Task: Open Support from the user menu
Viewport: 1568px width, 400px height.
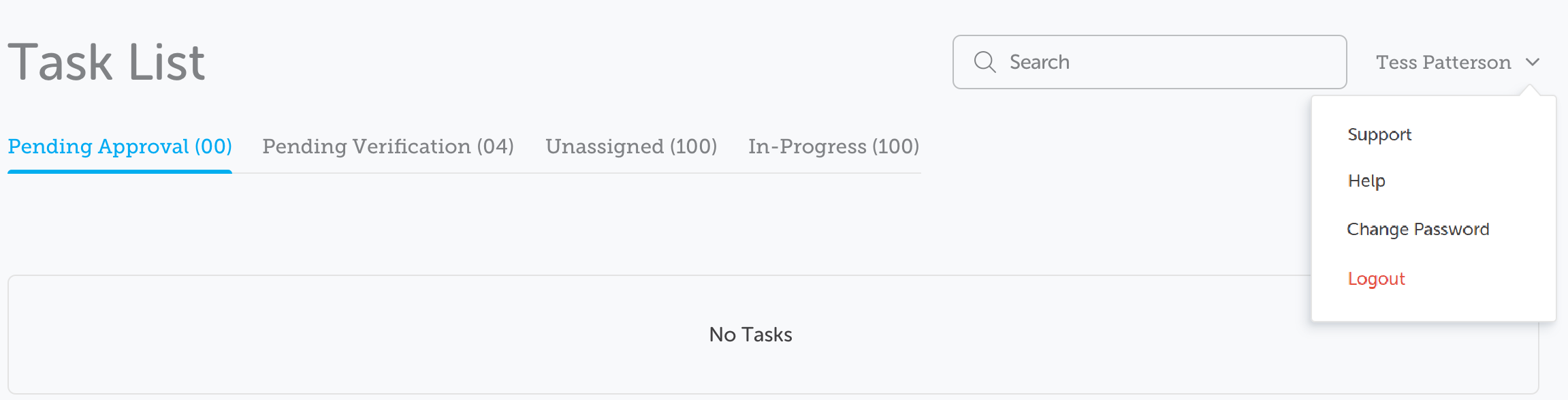Action: (1379, 135)
